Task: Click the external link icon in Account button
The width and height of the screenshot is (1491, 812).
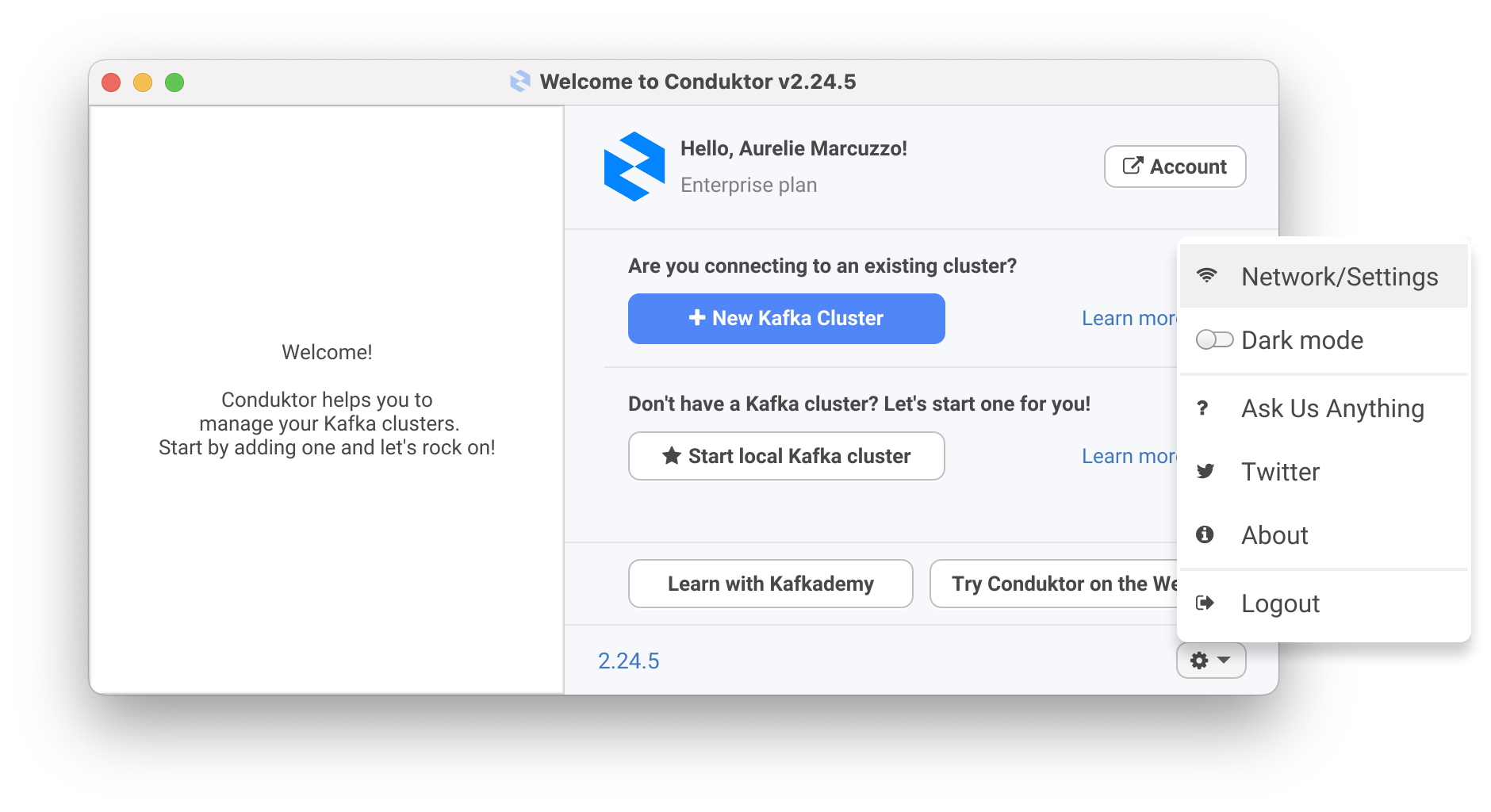Action: (1133, 166)
